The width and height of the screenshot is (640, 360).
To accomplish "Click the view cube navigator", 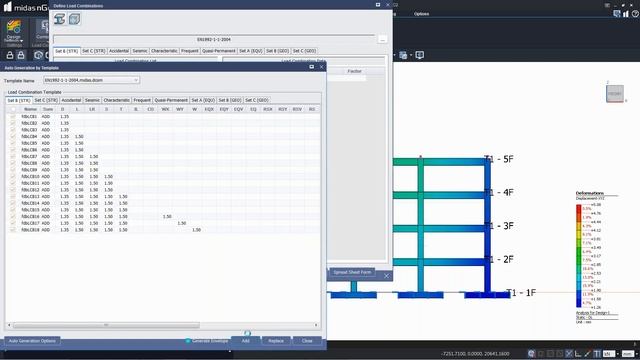I will pos(615,93).
